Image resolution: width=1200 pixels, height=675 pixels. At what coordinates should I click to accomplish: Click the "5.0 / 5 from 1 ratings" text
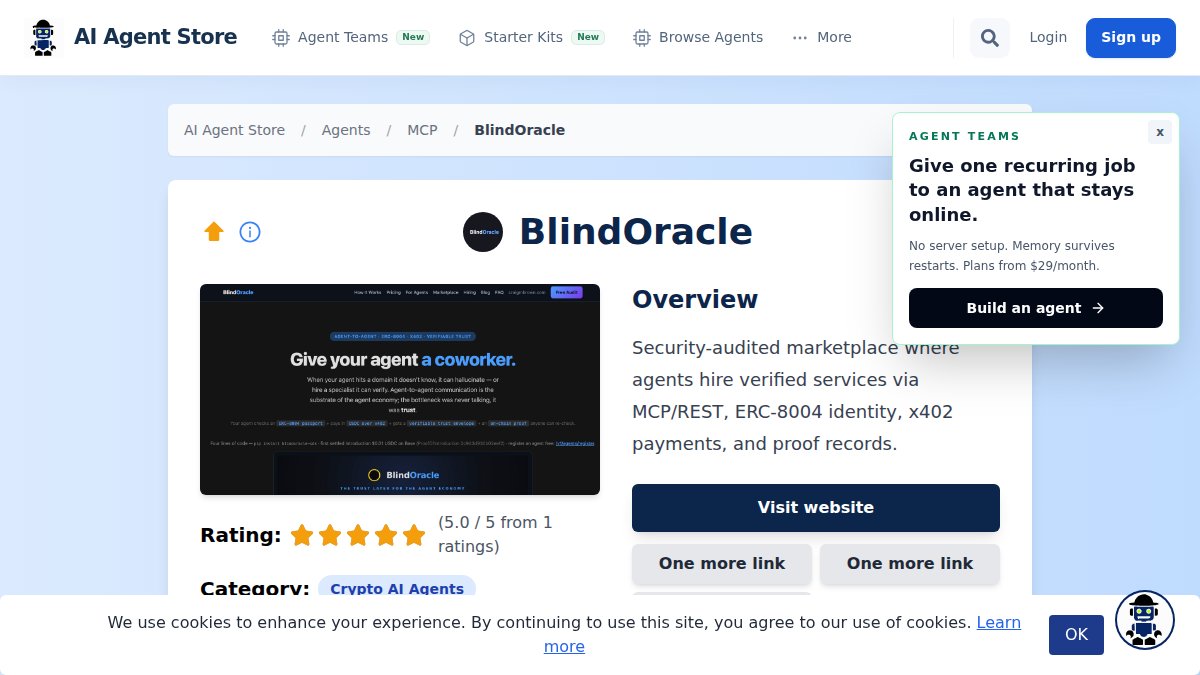coord(495,534)
